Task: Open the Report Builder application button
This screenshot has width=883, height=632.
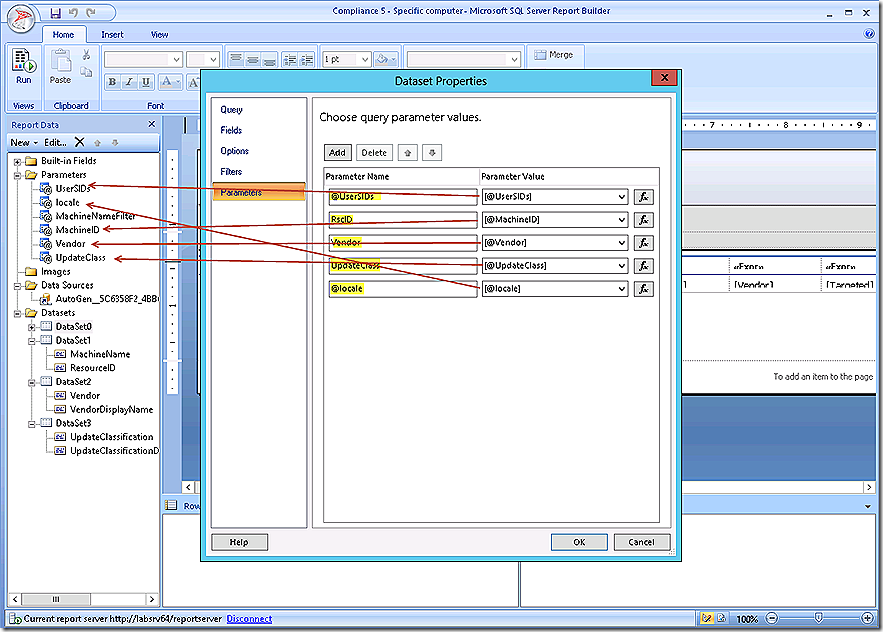Action: point(21,19)
